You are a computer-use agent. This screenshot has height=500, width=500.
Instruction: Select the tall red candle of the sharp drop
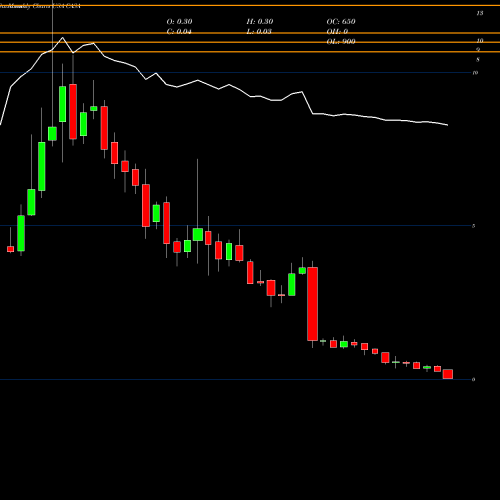click(312, 304)
